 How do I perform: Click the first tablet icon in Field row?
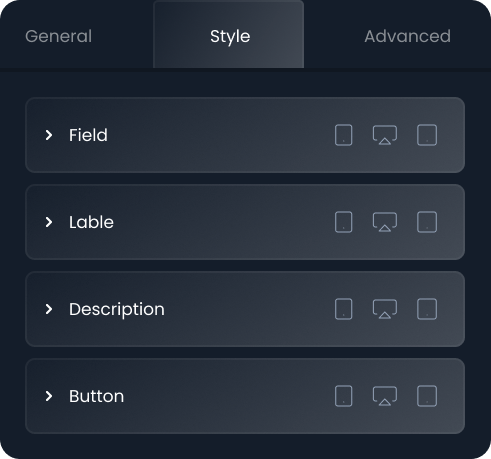(x=343, y=135)
